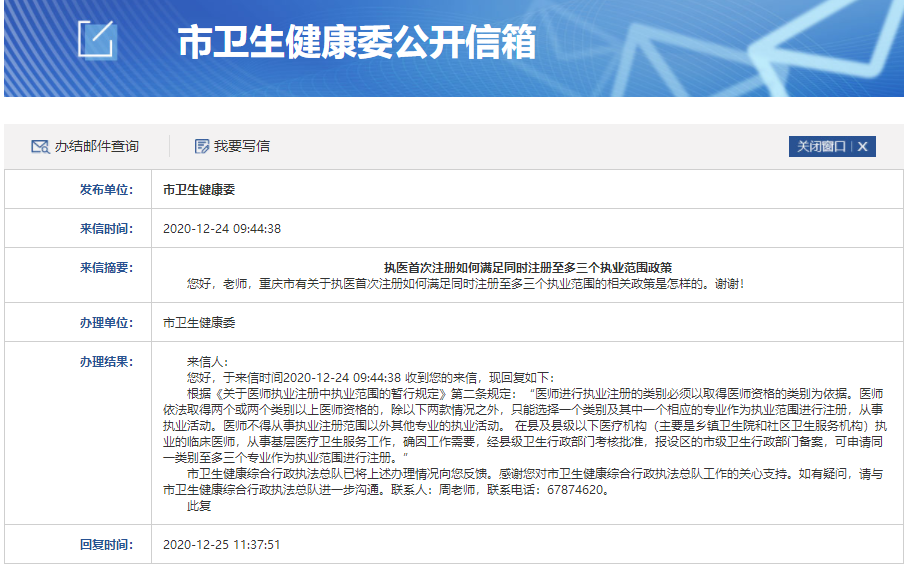The width and height of the screenshot is (907, 569).
Task: Click the received time 2020-12-24 09:44:38 value
Action: click(x=222, y=228)
